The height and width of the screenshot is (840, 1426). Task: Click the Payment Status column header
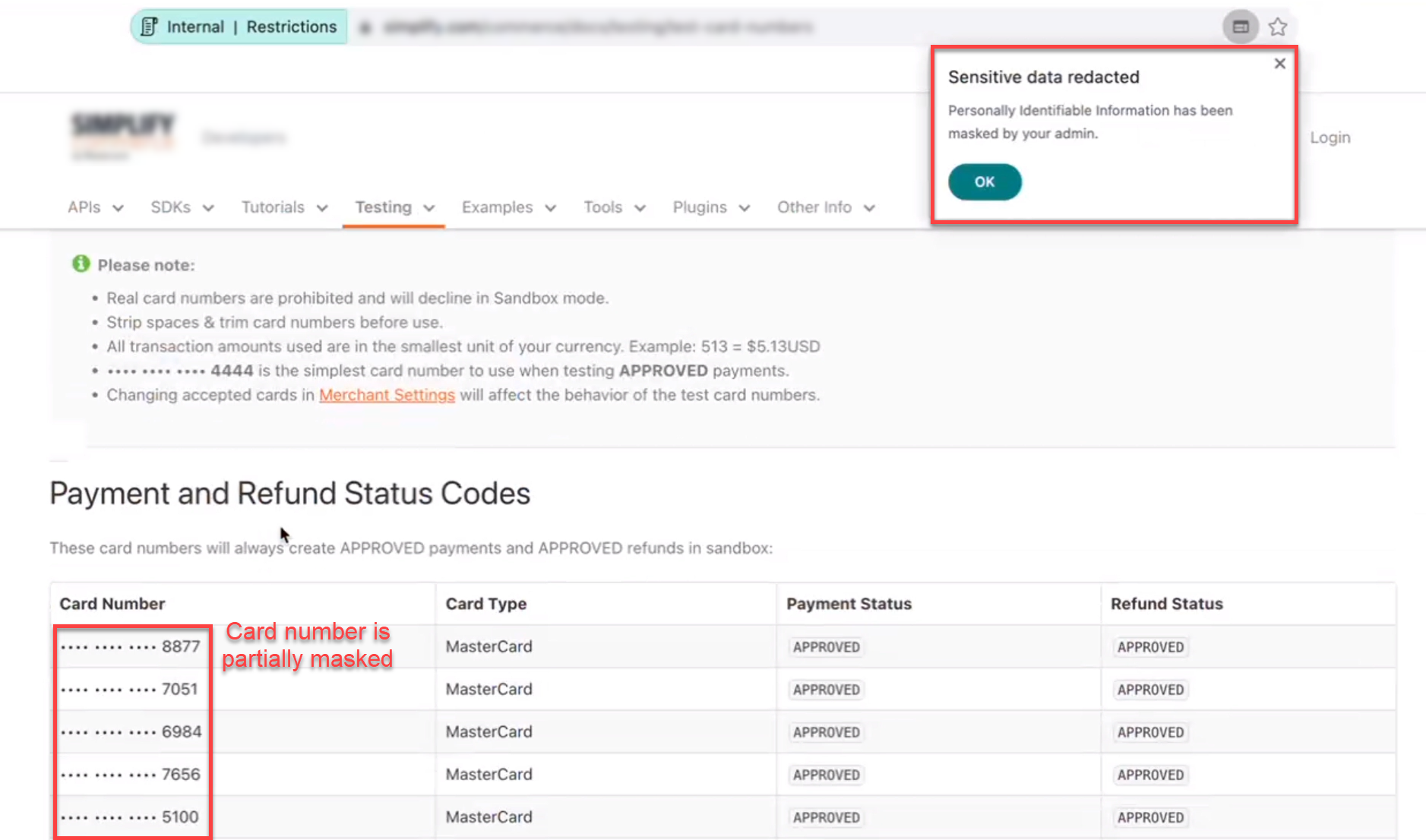[x=849, y=604]
